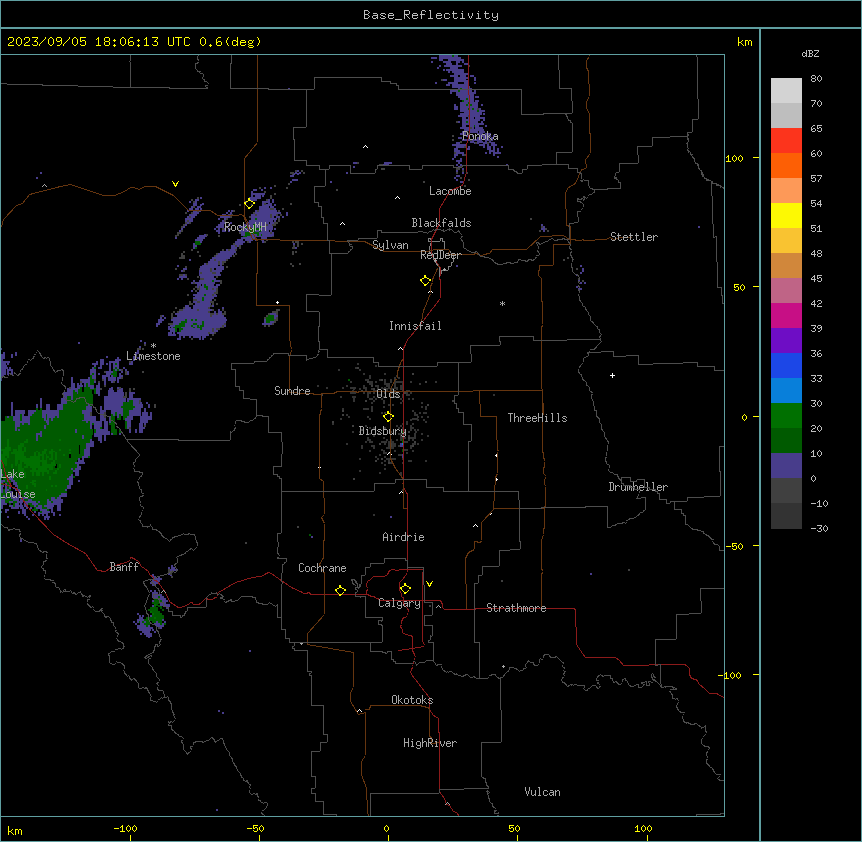Click the Sundre town label
This screenshot has width=862, height=842.
[292, 391]
